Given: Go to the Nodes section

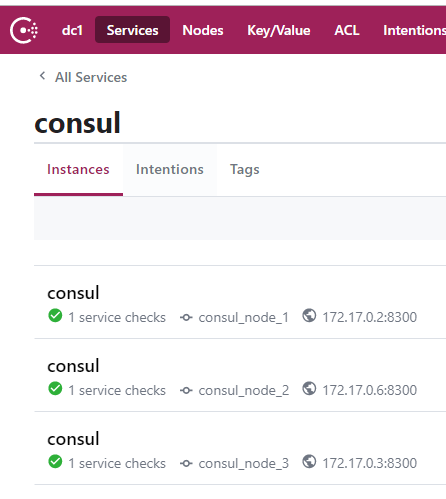Looking at the screenshot, I should pos(203,30).
